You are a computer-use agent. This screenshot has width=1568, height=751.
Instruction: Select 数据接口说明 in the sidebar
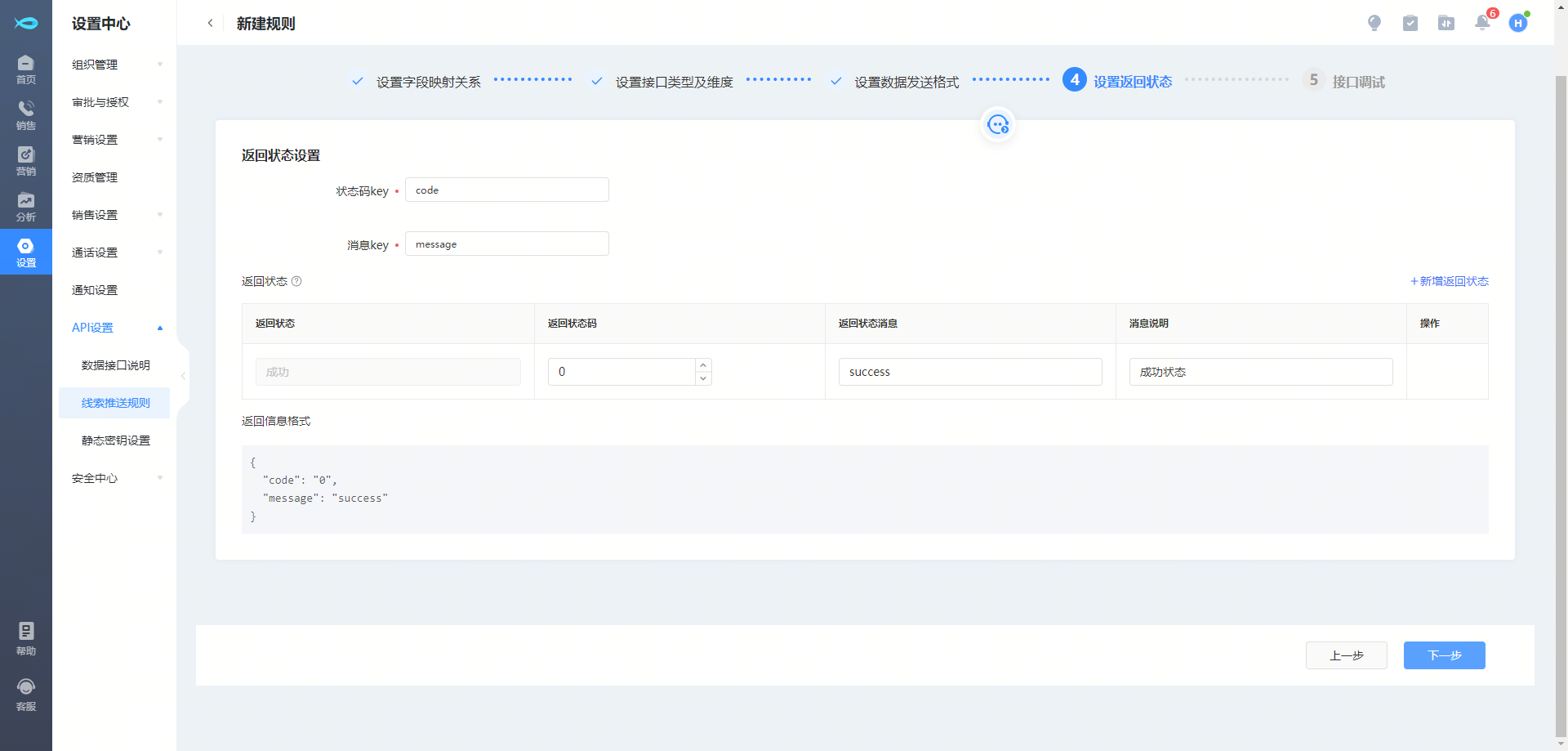tap(115, 365)
